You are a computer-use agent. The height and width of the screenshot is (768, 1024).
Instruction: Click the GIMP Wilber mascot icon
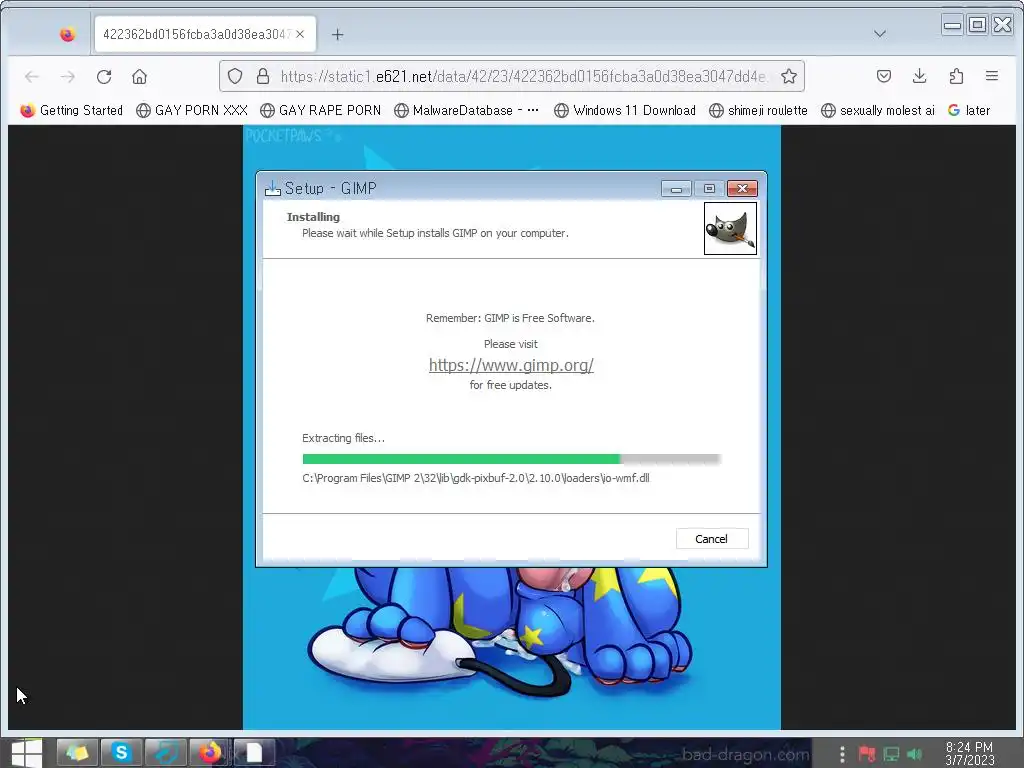[730, 228]
